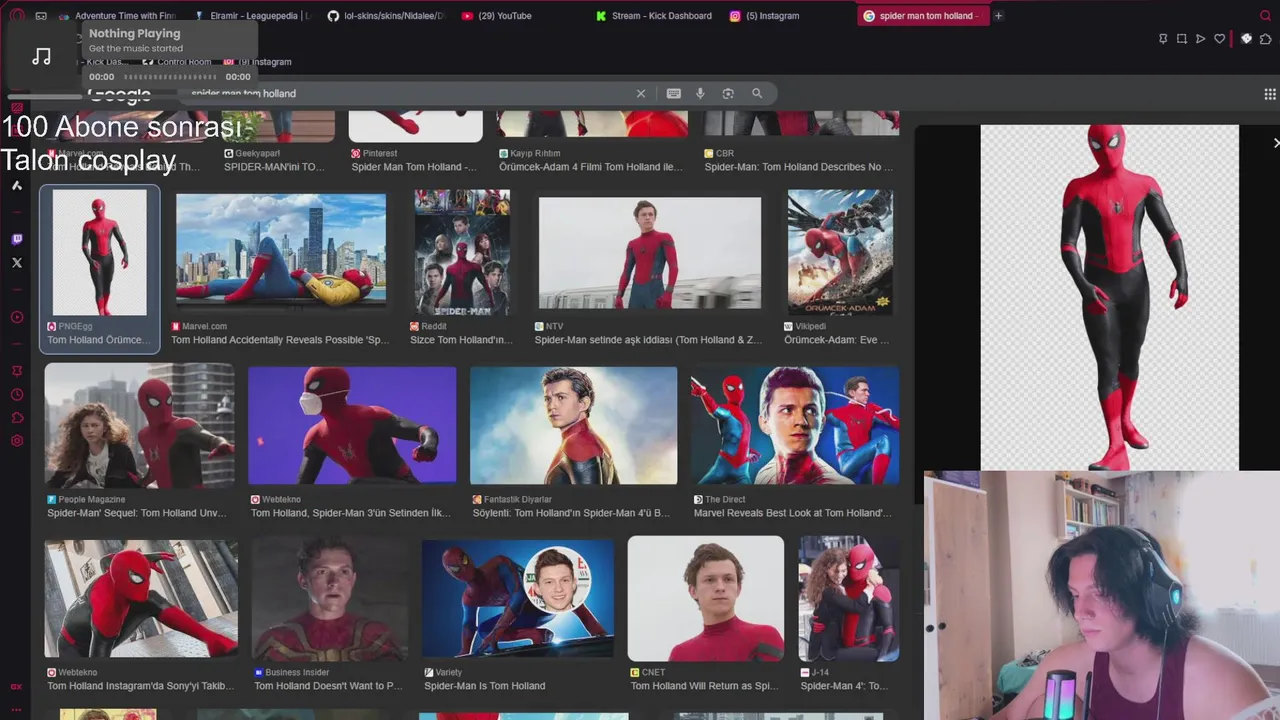Start search by voice microphone
1280x720 pixels.
click(x=700, y=93)
